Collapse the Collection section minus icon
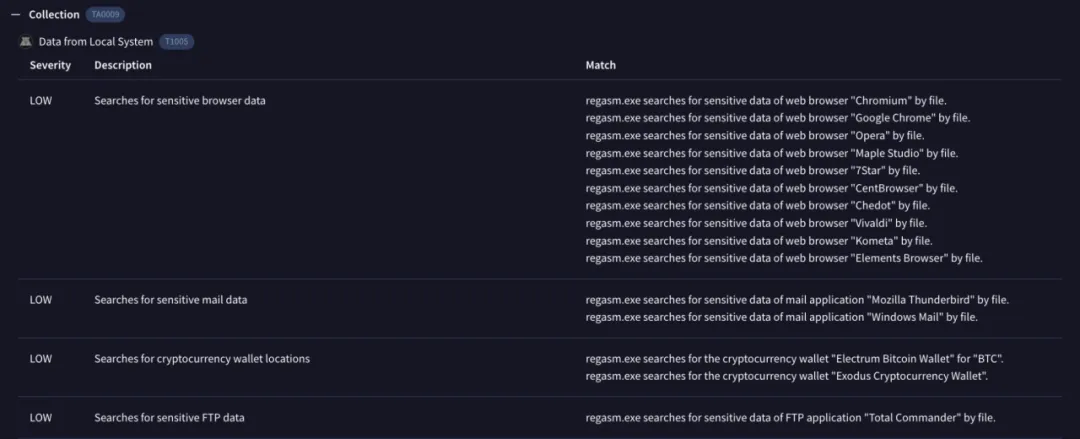Screen dimensions: 1080x439 [x=15, y=15]
